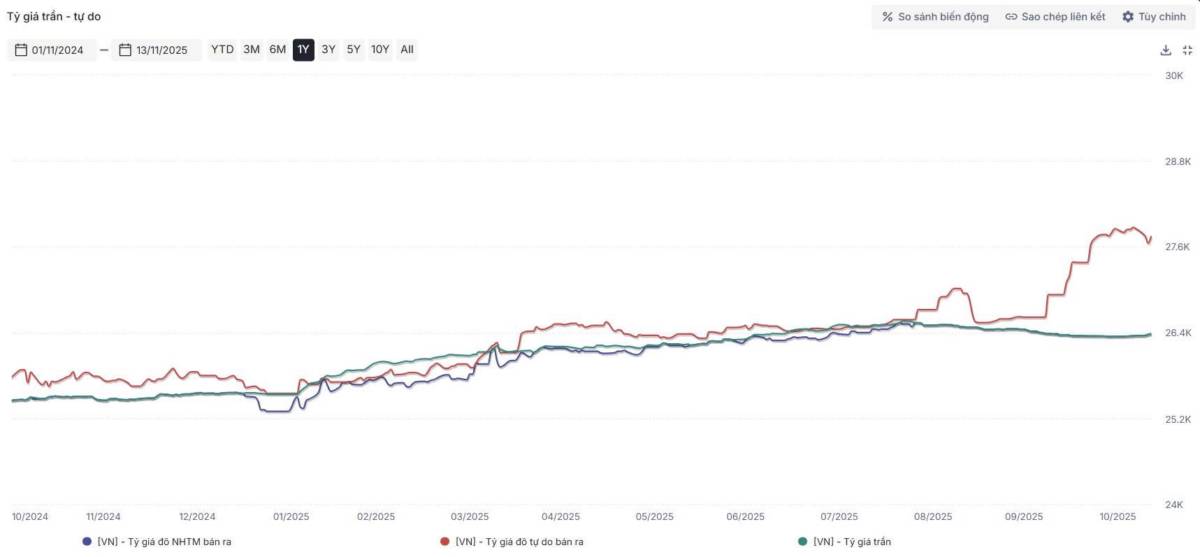The image size is (1200, 557).
Task: Select the YTD time range
Action: pos(222,49)
